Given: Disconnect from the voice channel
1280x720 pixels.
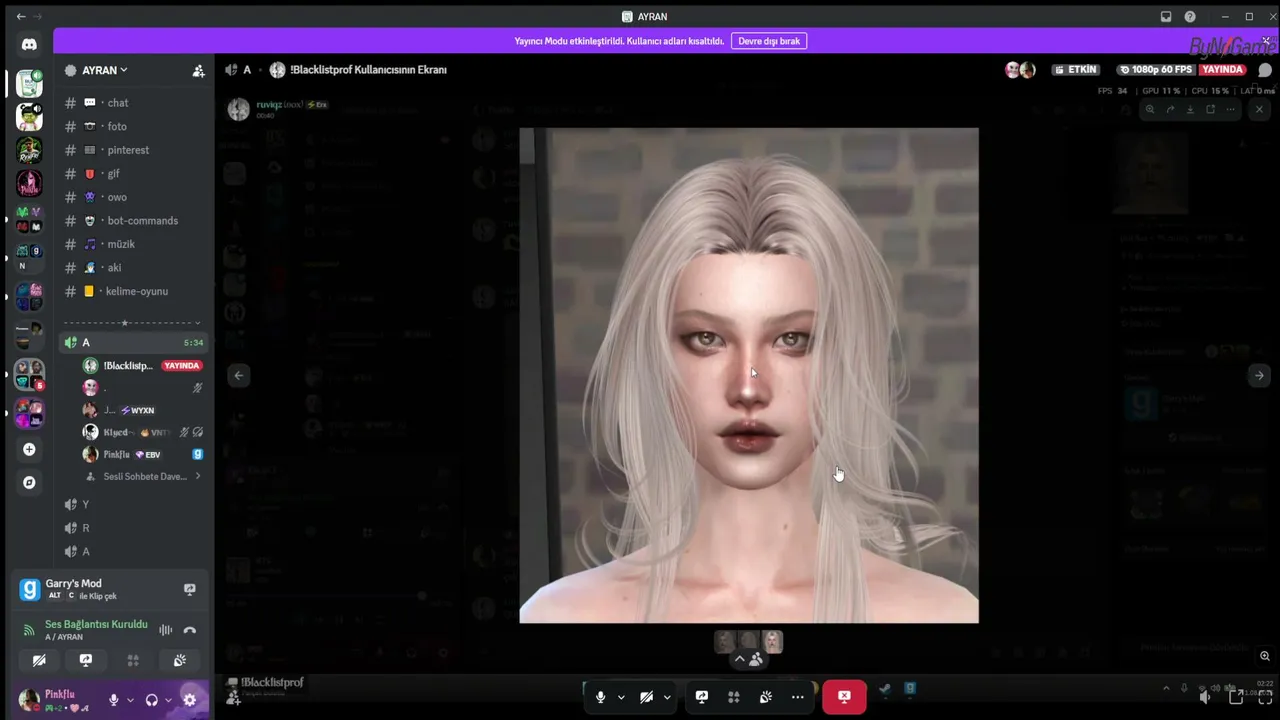Looking at the screenshot, I should point(190,630).
